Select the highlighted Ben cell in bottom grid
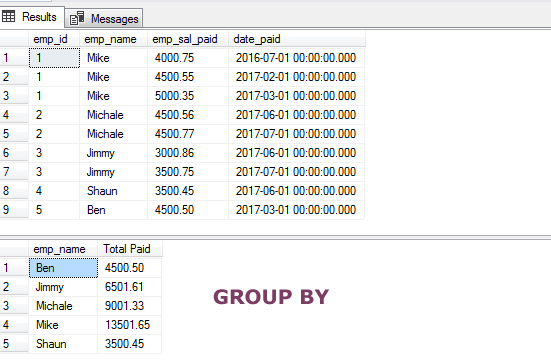The width and height of the screenshot is (551, 361). [63, 268]
